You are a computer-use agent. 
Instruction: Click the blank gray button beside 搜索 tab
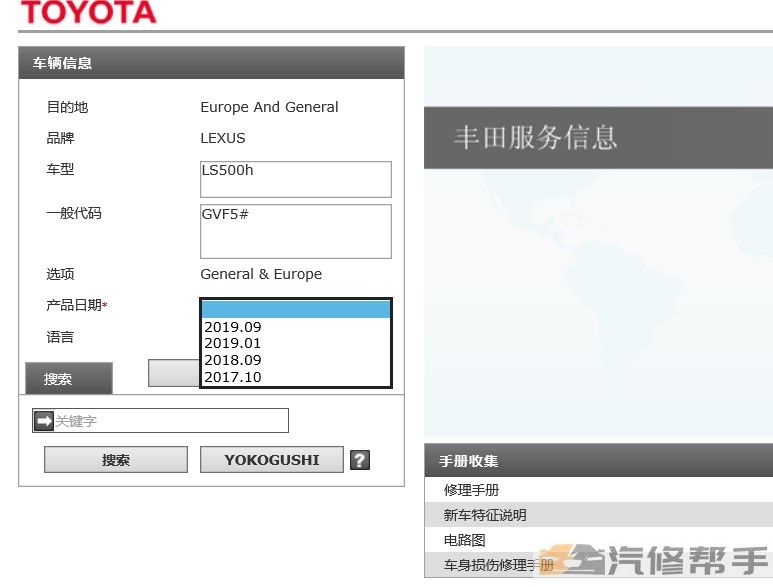point(174,373)
